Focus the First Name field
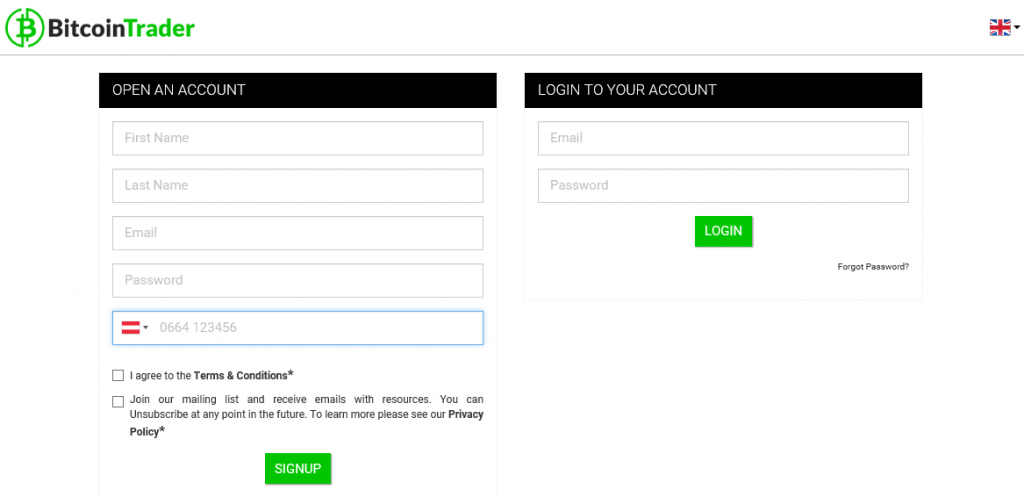The width and height of the screenshot is (1024, 497). point(298,138)
